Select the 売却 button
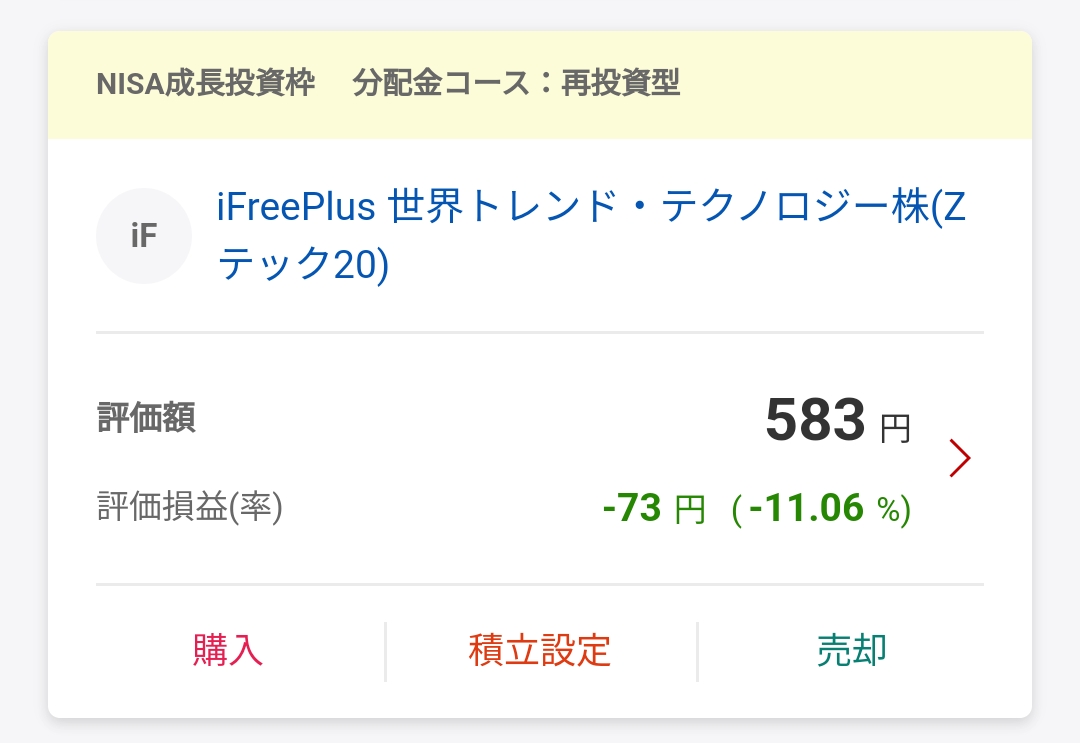1080x743 pixels. pyautogui.click(x=852, y=650)
